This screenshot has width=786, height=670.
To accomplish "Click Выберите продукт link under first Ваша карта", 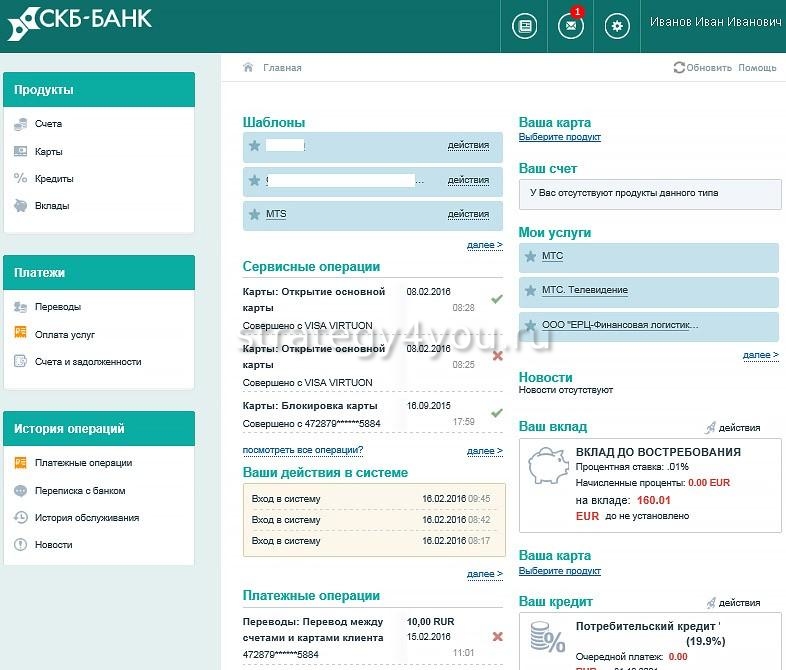I will tap(560, 137).
